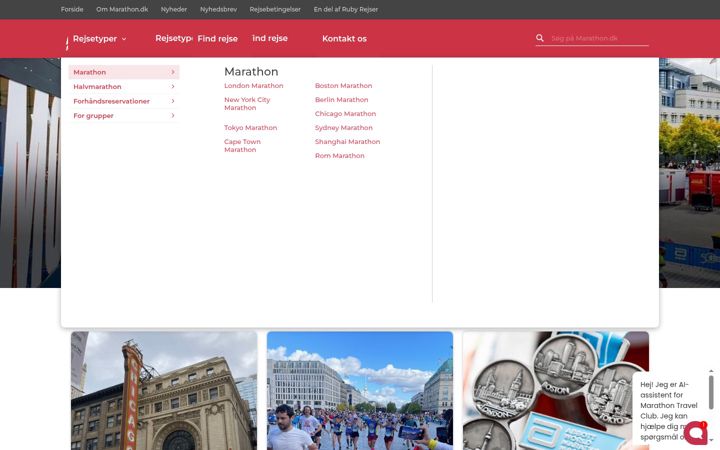Screen dimensions: 720x450
Task: Open Nyhedsbrev link in top bar
Action: click(219, 9)
